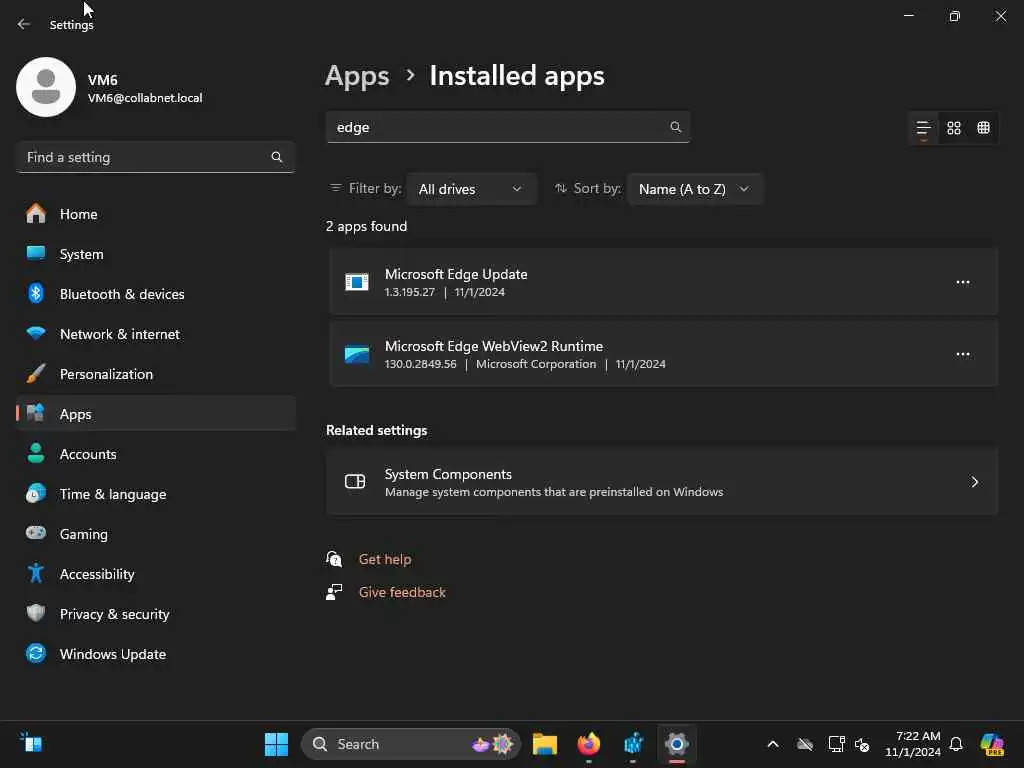Click the Give feedback link

click(402, 592)
